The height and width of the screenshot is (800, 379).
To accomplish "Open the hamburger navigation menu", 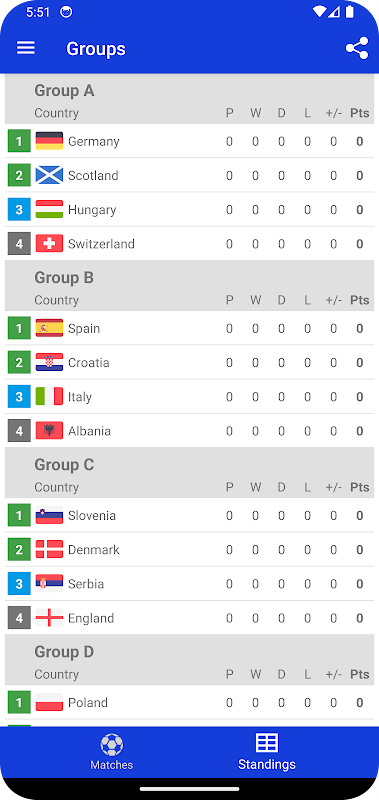I will tap(26, 48).
